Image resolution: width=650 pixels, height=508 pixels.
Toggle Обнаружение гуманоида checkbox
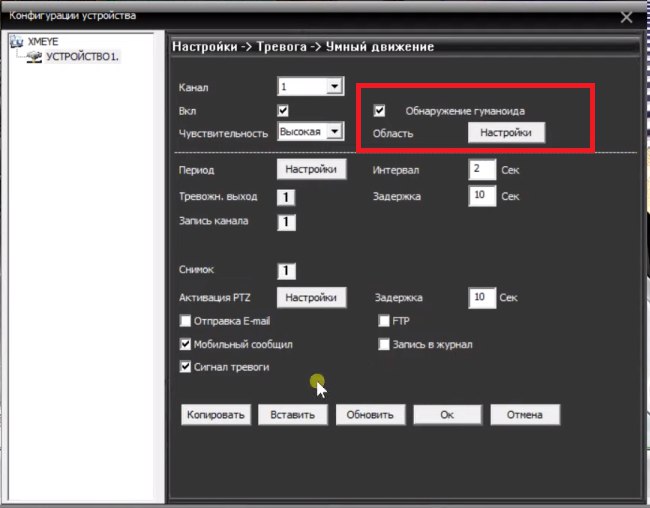pyautogui.click(x=379, y=111)
